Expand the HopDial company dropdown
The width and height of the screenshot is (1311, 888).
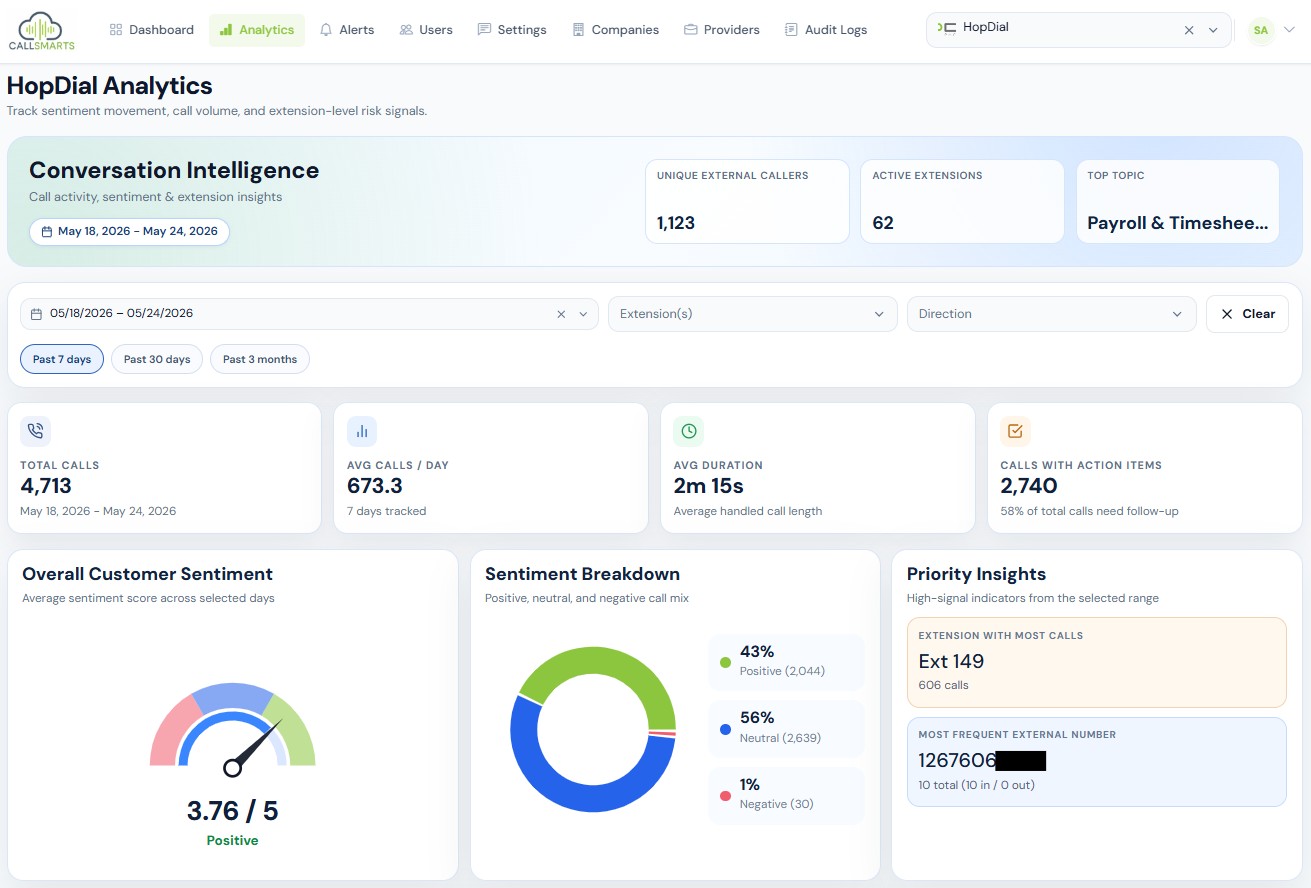tap(1213, 30)
